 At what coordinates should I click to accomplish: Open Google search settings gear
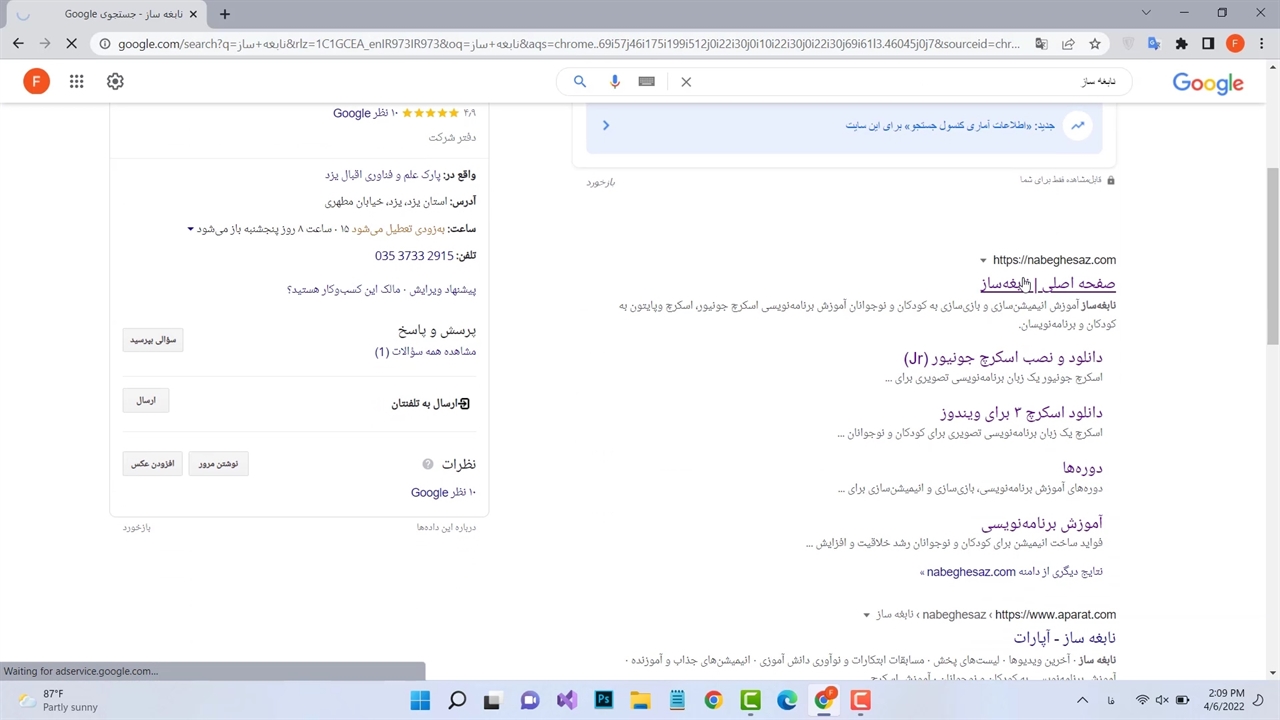(115, 82)
